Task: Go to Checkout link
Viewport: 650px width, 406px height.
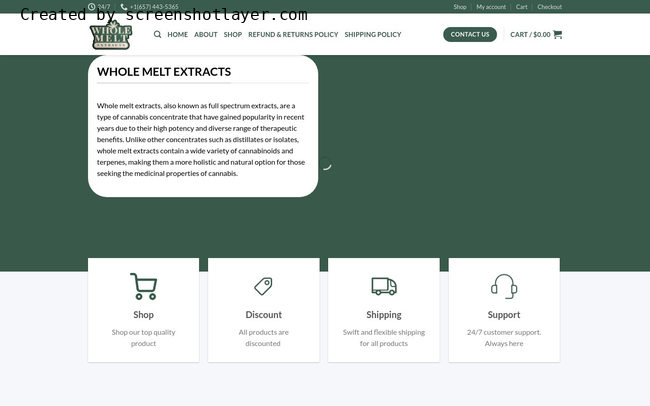Action: 550,7
